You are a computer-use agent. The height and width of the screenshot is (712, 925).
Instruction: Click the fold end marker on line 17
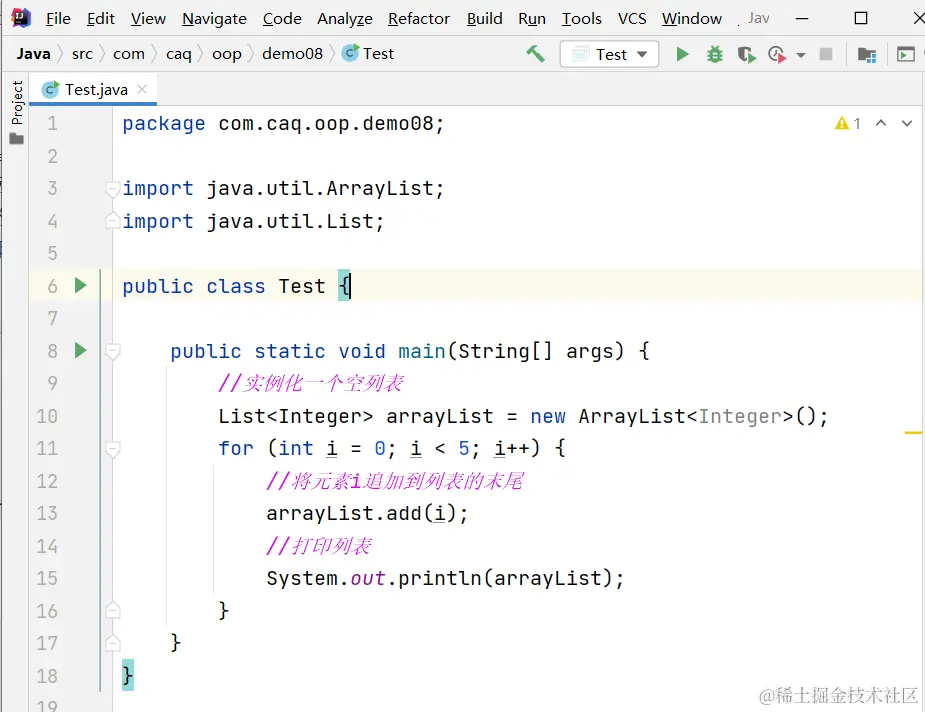[x=112, y=643]
